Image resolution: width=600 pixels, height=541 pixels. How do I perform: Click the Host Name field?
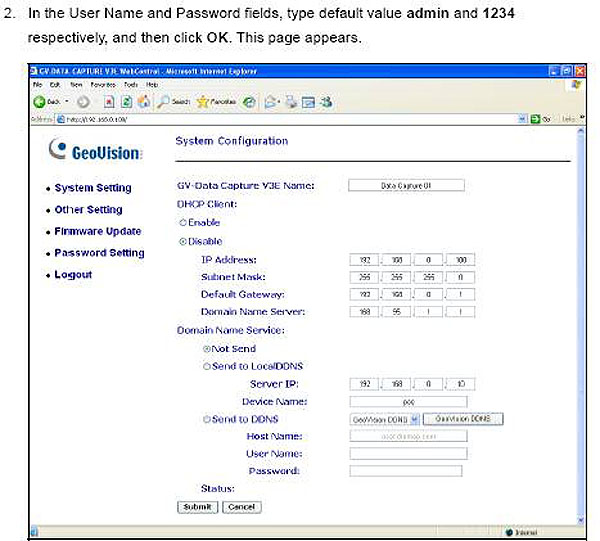point(408,436)
